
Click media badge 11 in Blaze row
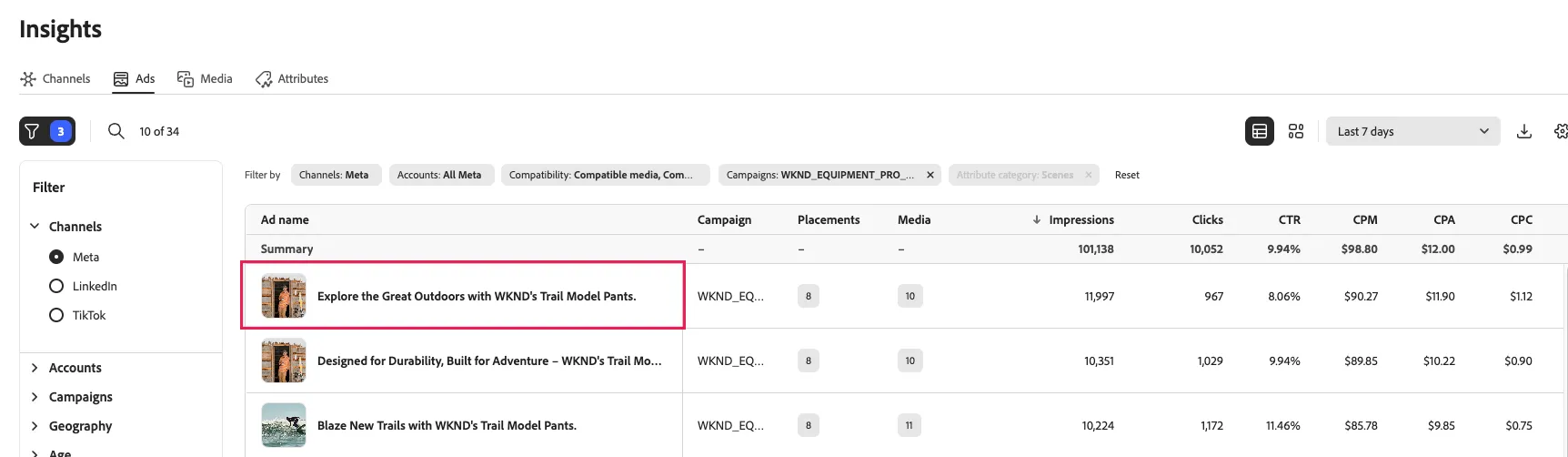click(x=910, y=425)
